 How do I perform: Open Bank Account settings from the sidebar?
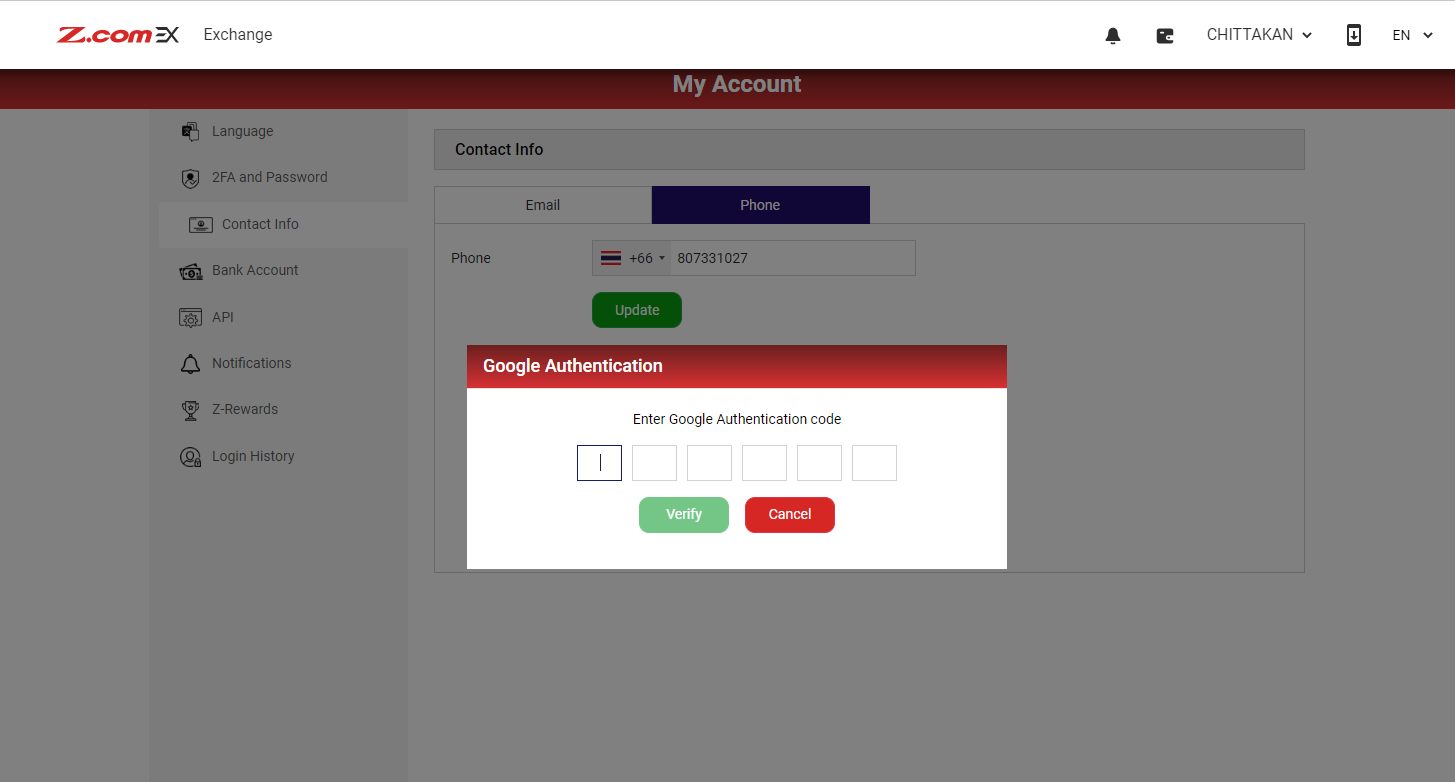pos(190,270)
